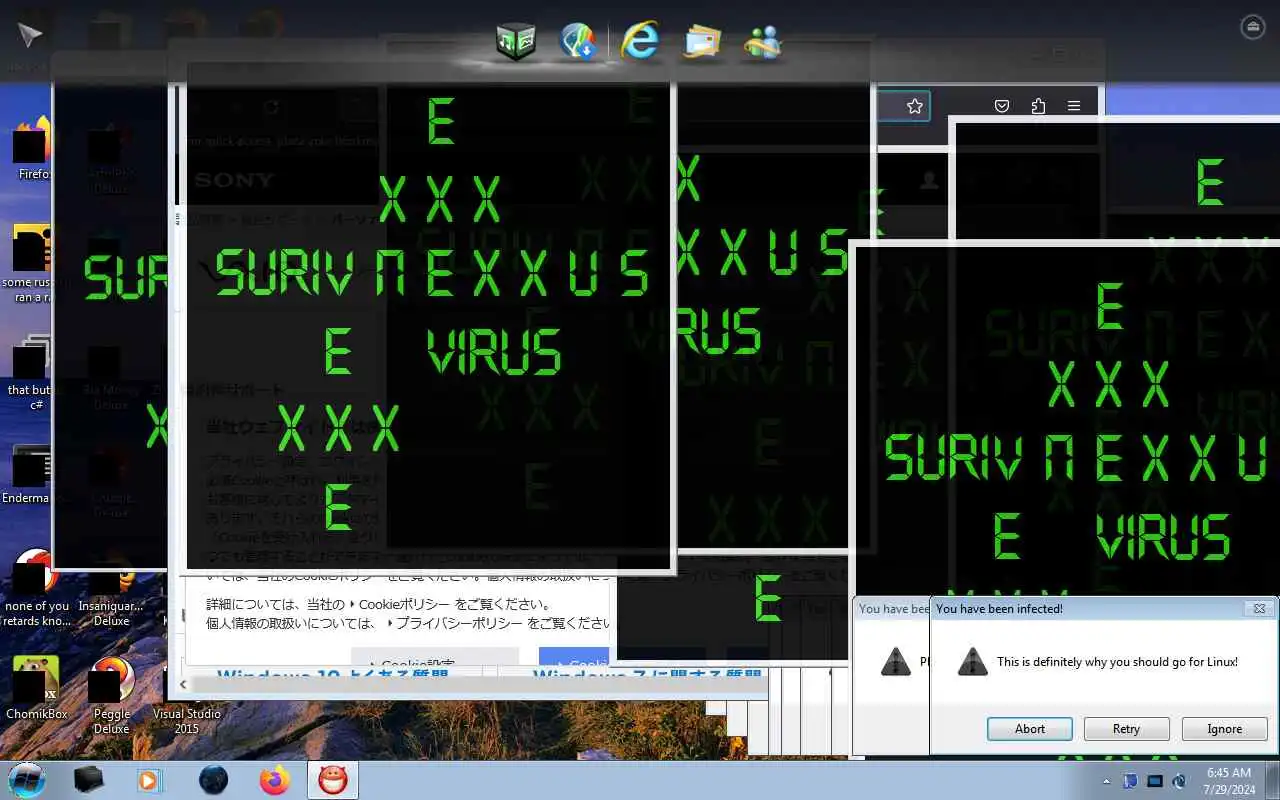Screen dimensions: 1280x800
Task: Open the Firefox desktop shortcut at top left
Action: (33, 150)
